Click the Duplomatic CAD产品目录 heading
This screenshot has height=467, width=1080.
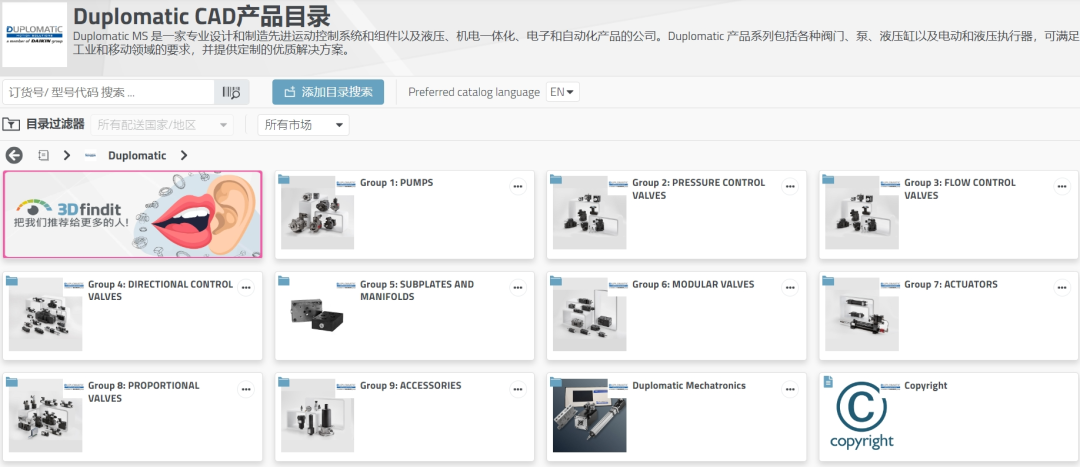[202, 16]
